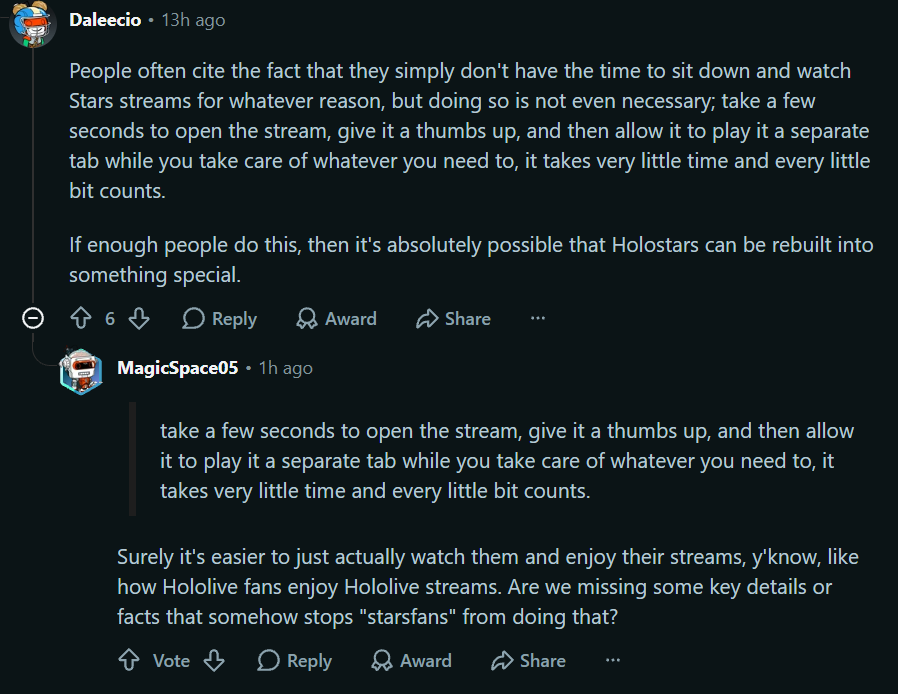The image size is (898, 694).
Task: Reply to Daleecio's comment
Action: point(219,318)
